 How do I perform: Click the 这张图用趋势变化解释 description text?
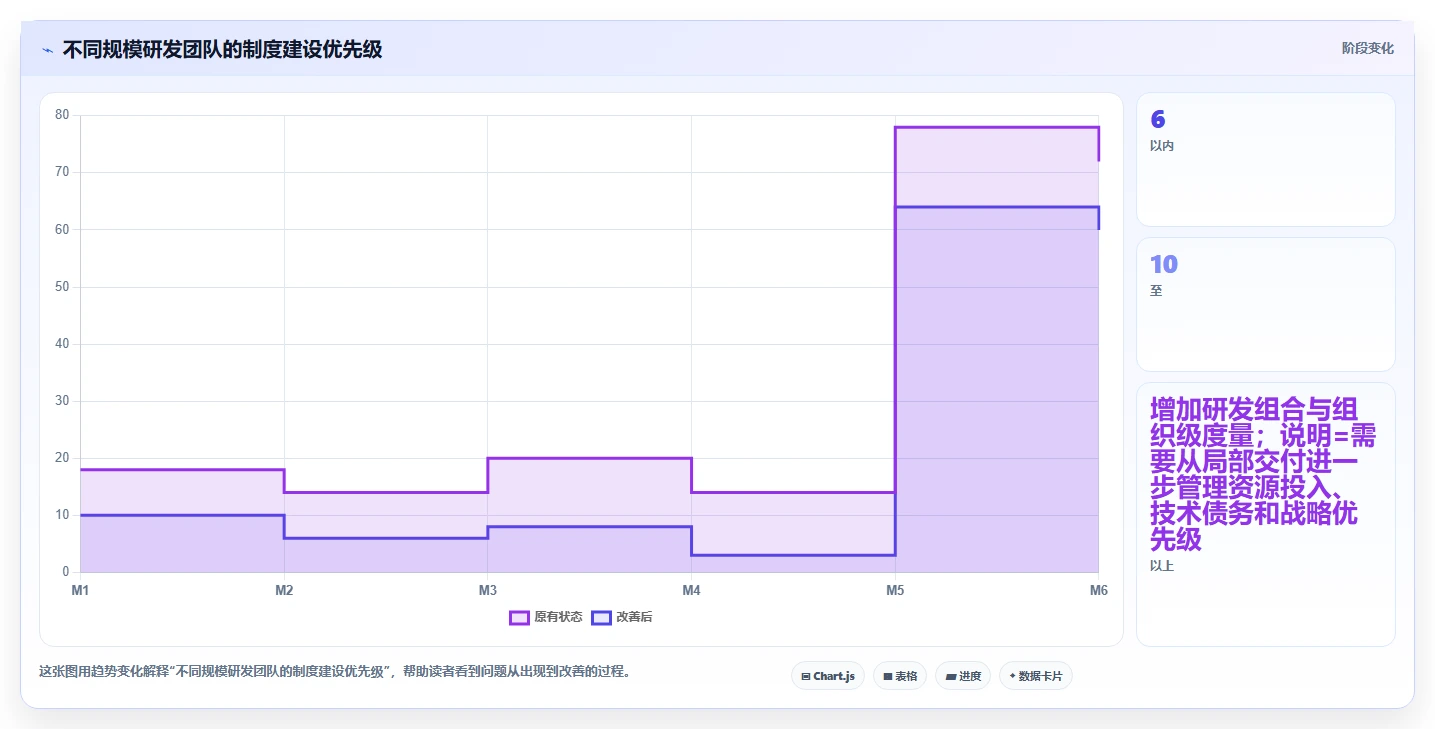coord(335,672)
